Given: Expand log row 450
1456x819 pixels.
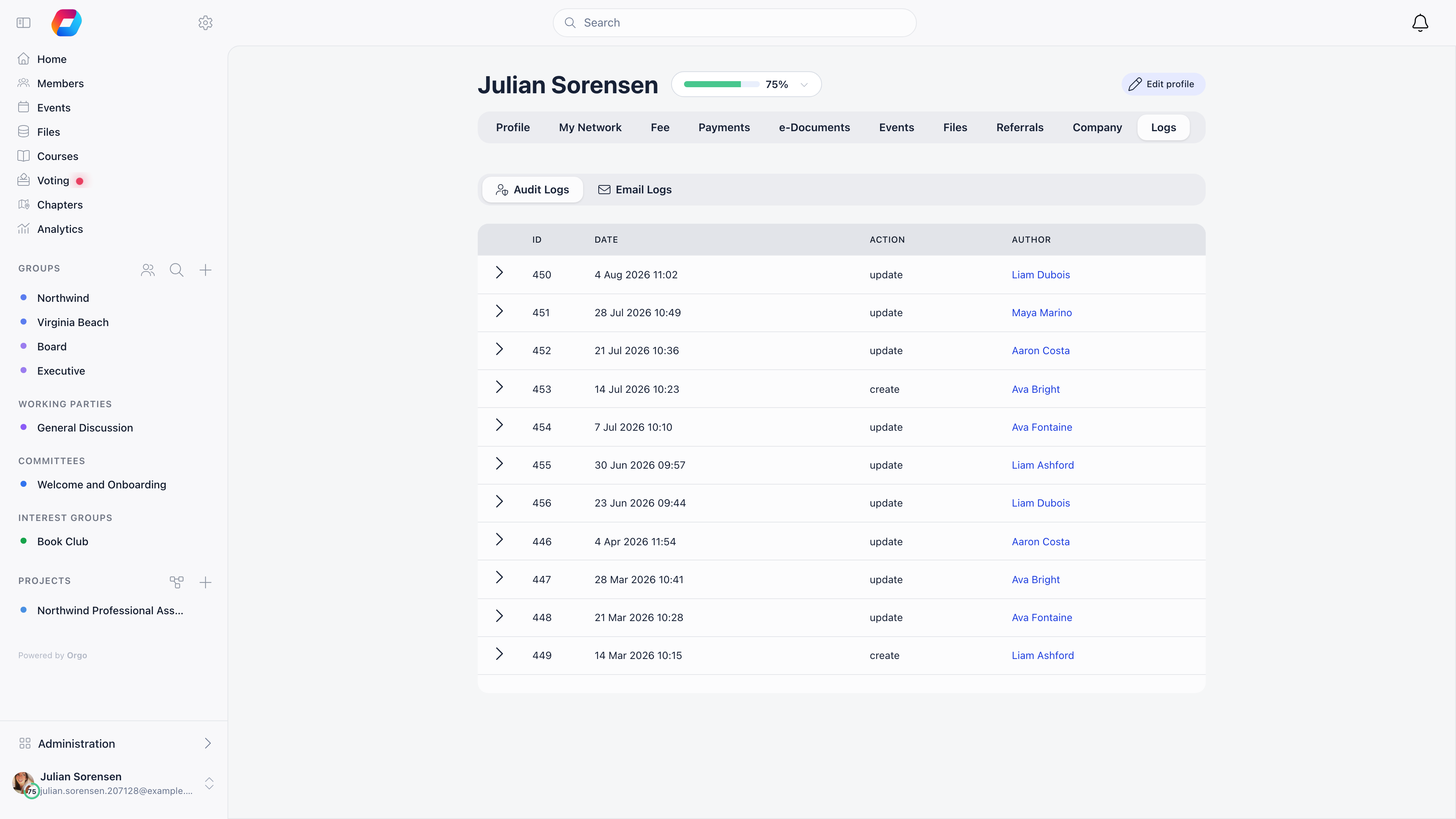Looking at the screenshot, I should 499,273.
